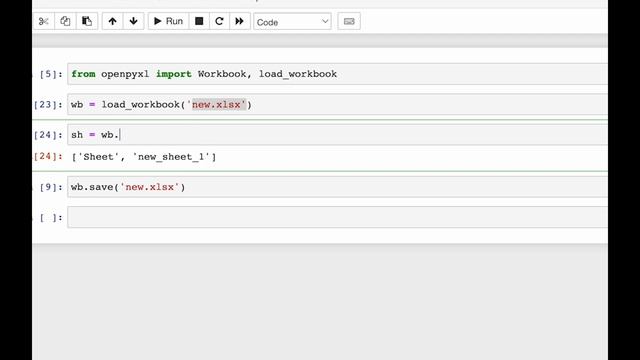
Task: Click the [5] input prompt
Action: 51,74
